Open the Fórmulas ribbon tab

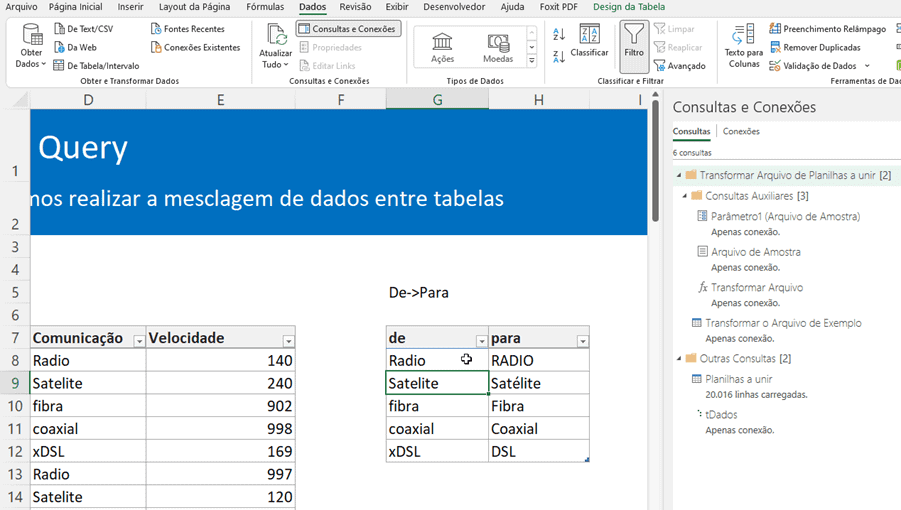coord(265,7)
